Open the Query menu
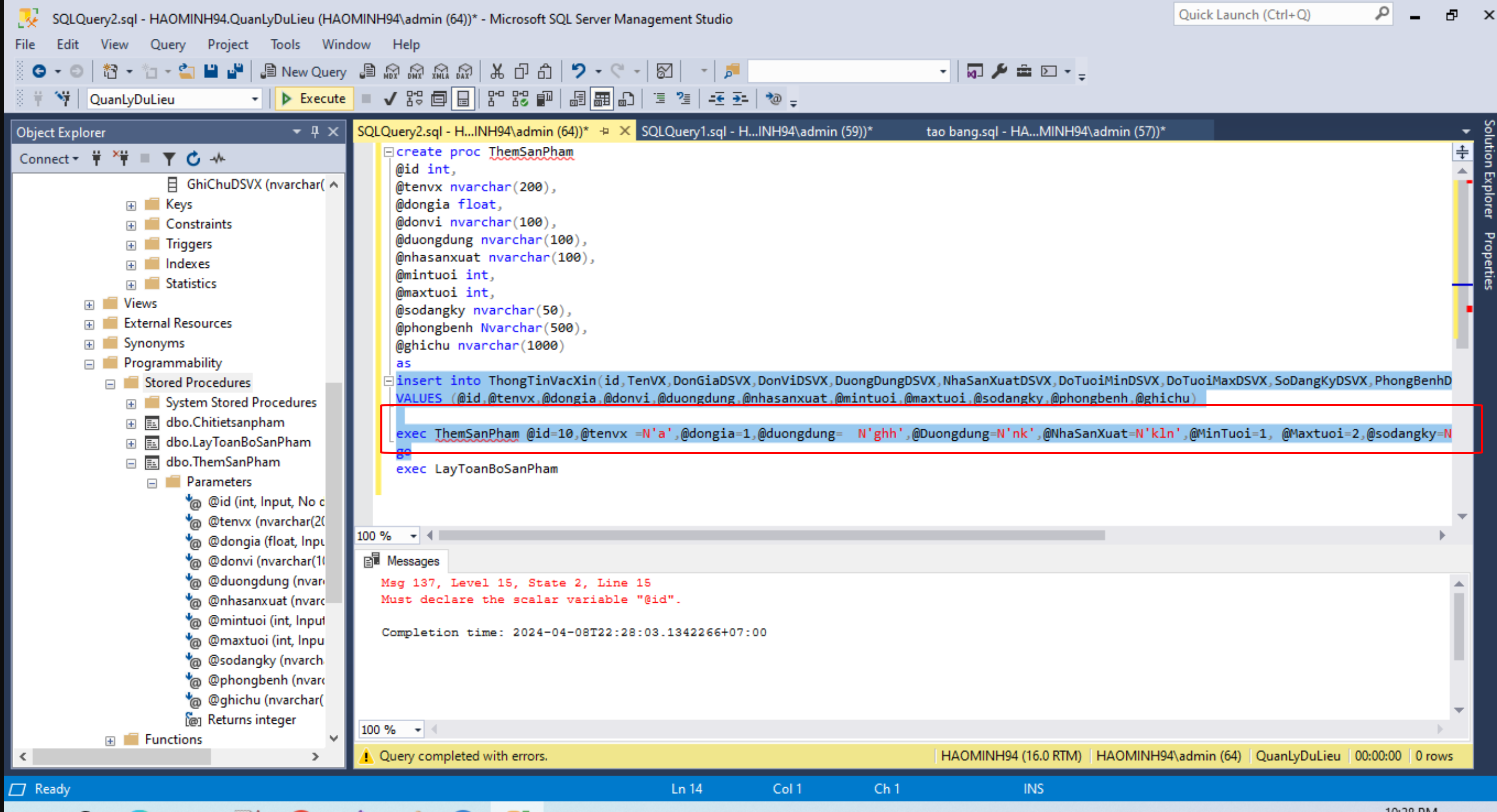1497x812 pixels. pyautogui.click(x=167, y=44)
